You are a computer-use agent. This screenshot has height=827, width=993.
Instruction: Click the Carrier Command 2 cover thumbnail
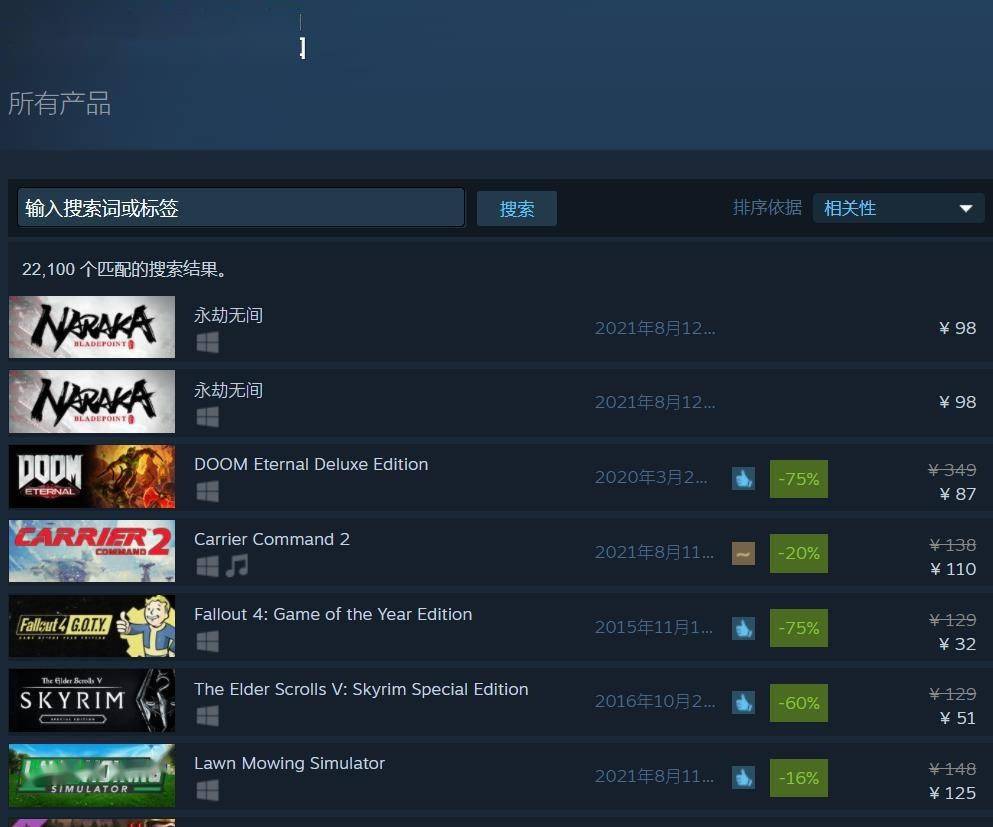point(92,551)
